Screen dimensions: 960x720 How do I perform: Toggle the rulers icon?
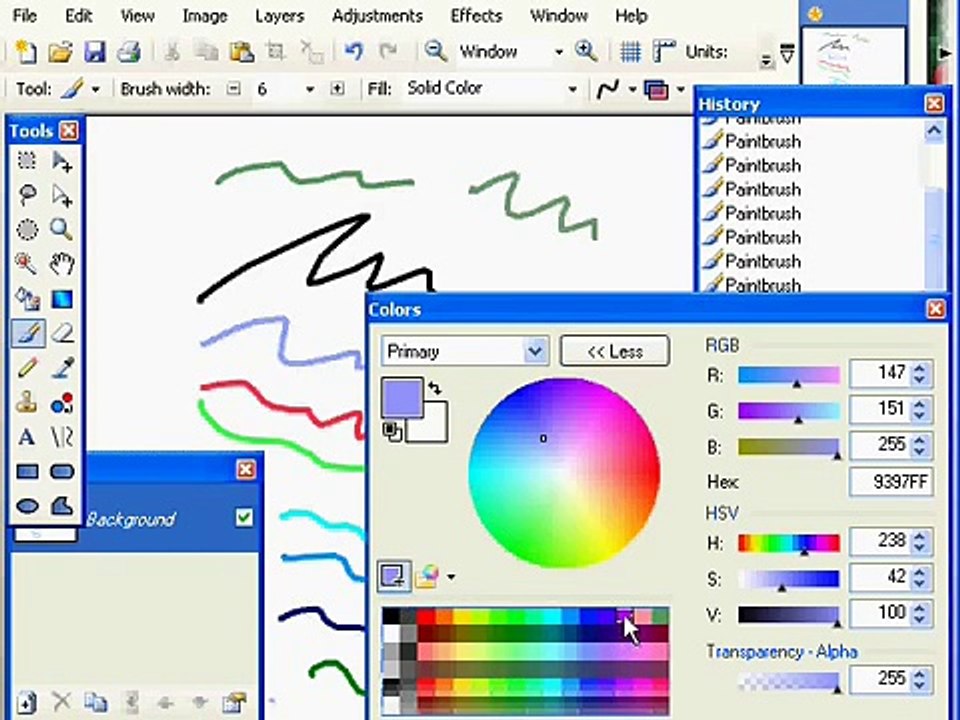pos(664,52)
